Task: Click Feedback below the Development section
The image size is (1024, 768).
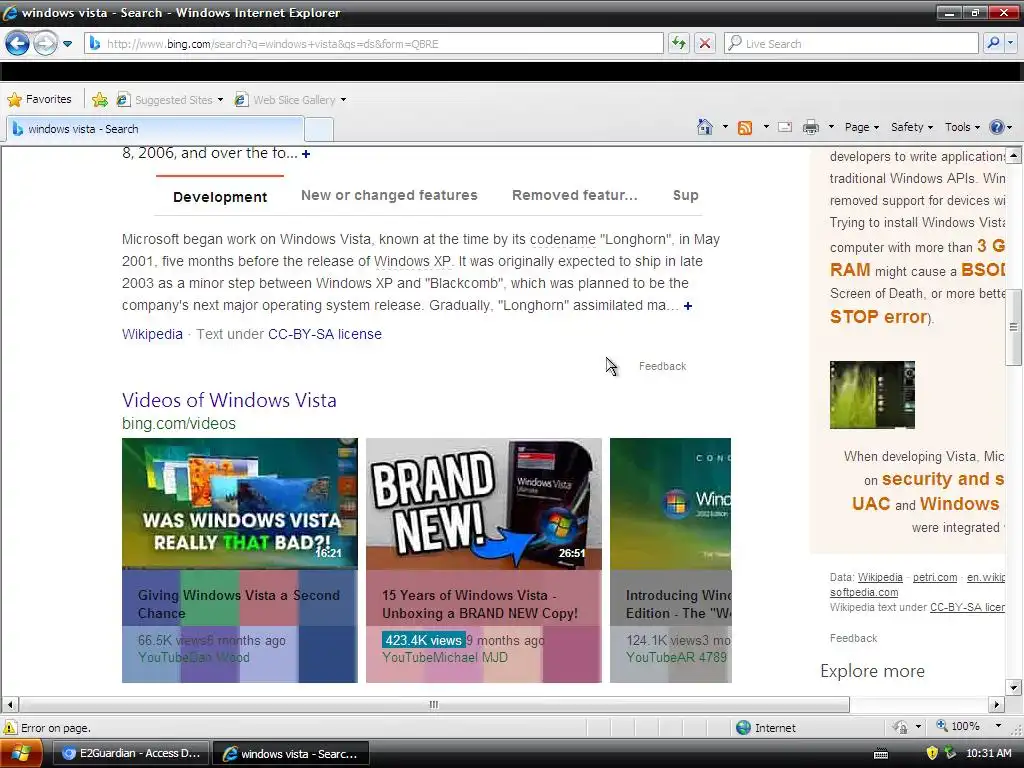Action: [x=662, y=366]
